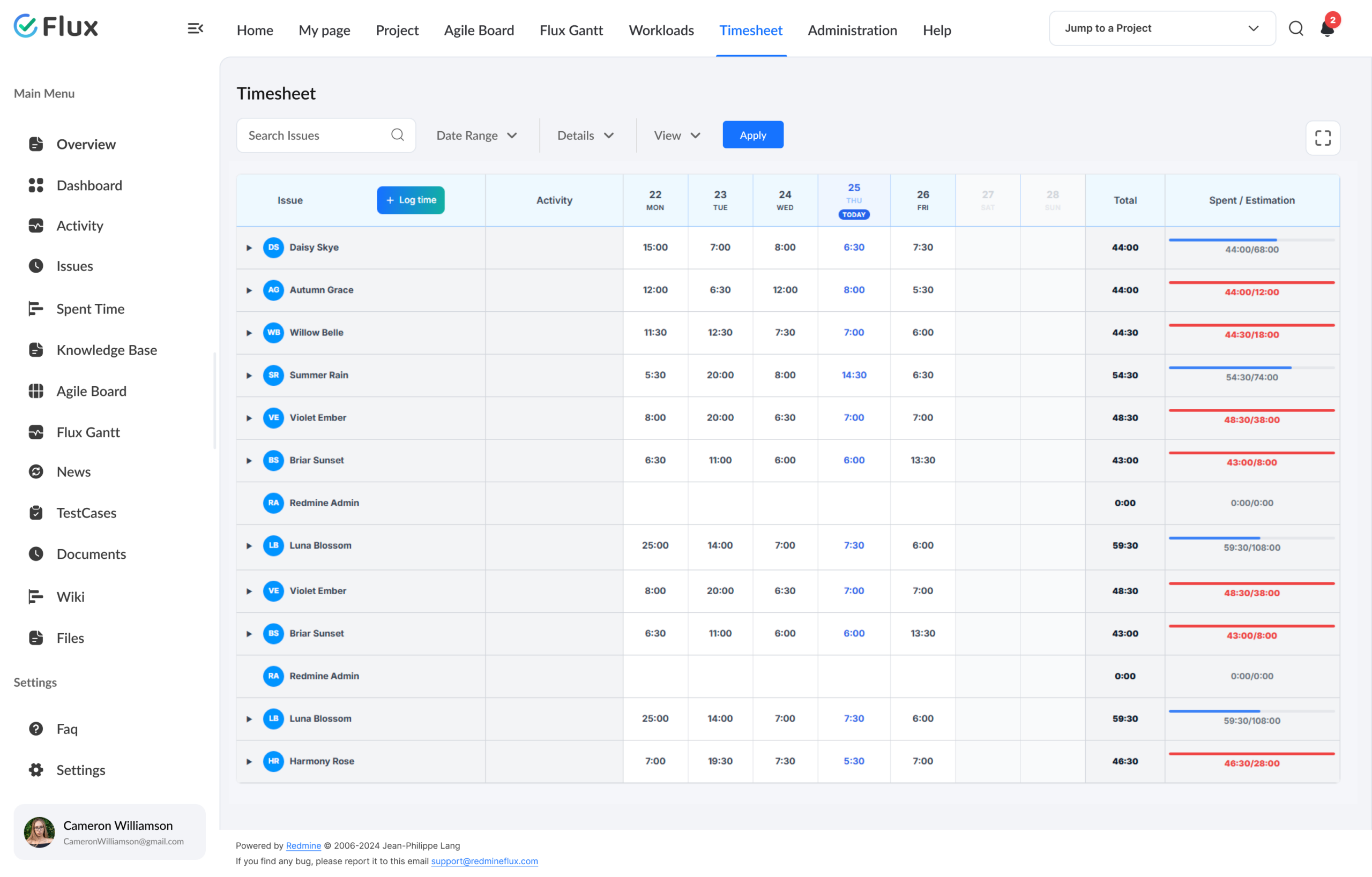The width and height of the screenshot is (1372, 877).
Task: Open Activity in sidebar
Action: [79, 226]
